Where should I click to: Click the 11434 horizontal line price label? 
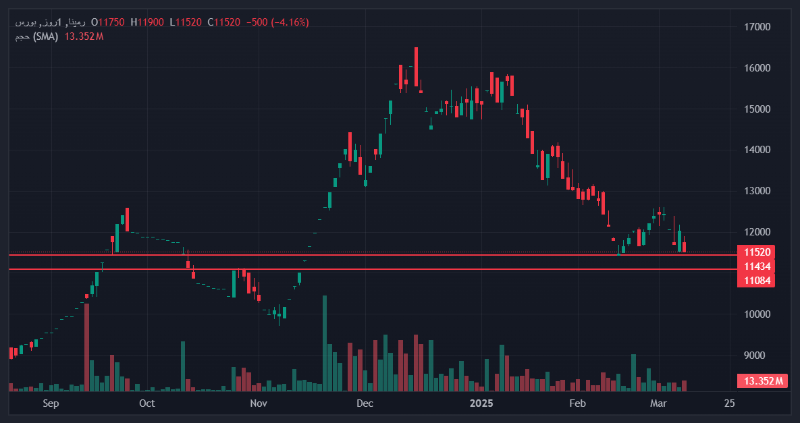756,266
